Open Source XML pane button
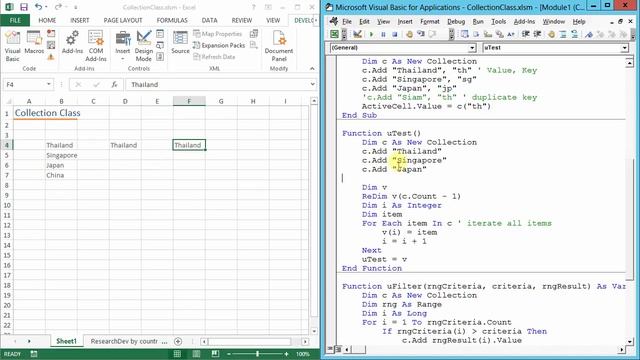Viewport: 640px width, 360px height. (180, 43)
